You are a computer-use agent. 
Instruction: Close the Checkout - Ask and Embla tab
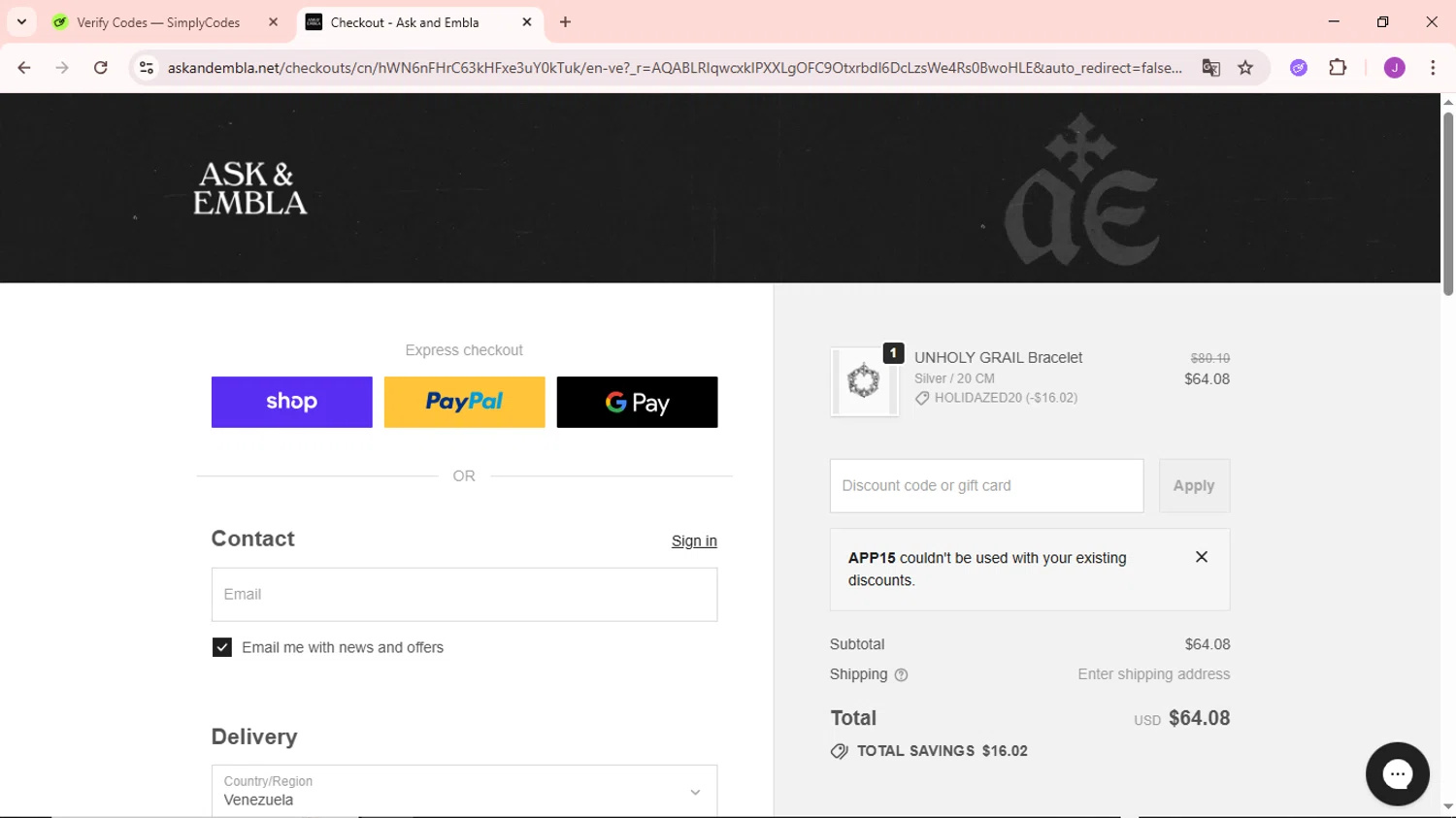tap(527, 22)
